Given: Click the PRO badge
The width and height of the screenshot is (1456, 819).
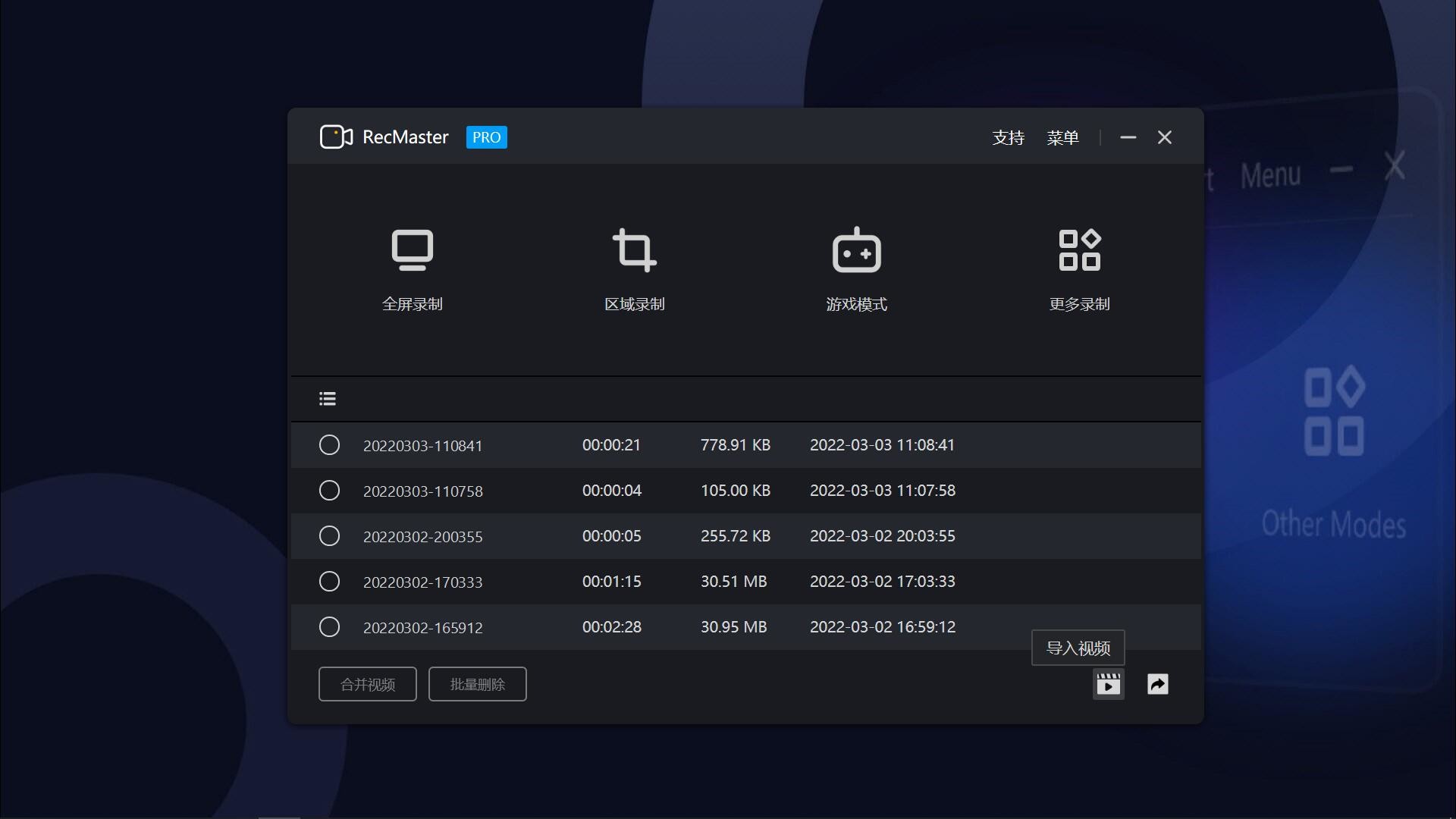Looking at the screenshot, I should [x=486, y=137].
